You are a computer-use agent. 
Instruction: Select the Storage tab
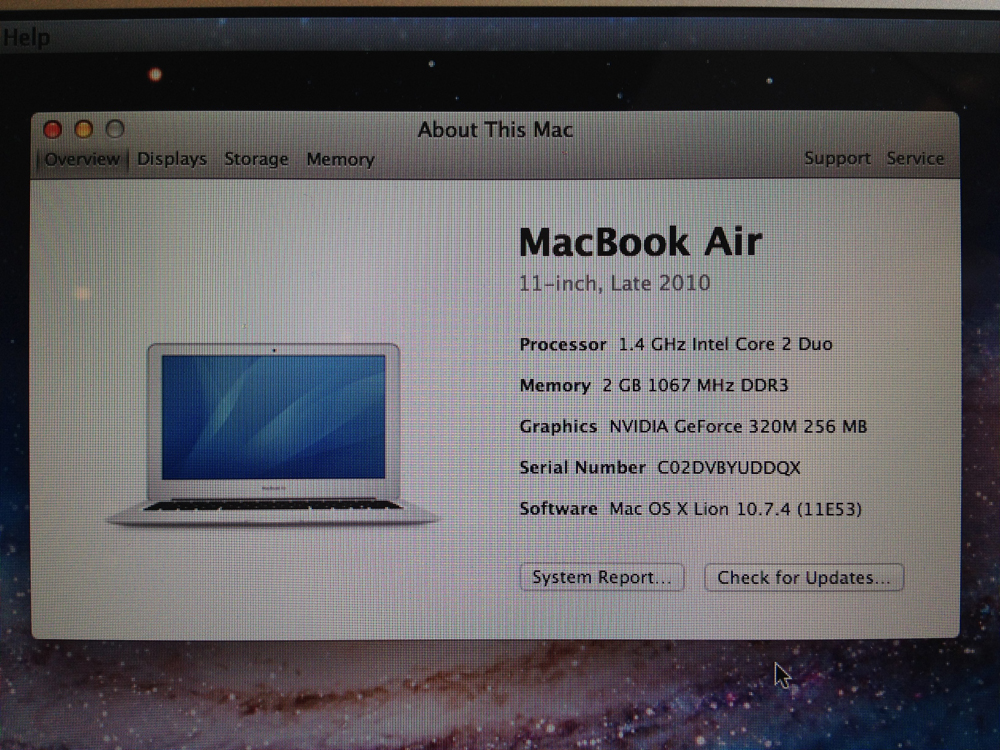point(256,159)
